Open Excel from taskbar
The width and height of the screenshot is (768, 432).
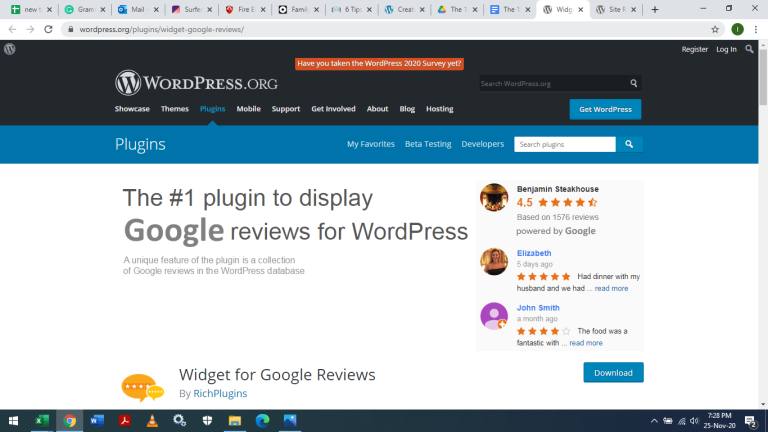click(x=42, y=421)
